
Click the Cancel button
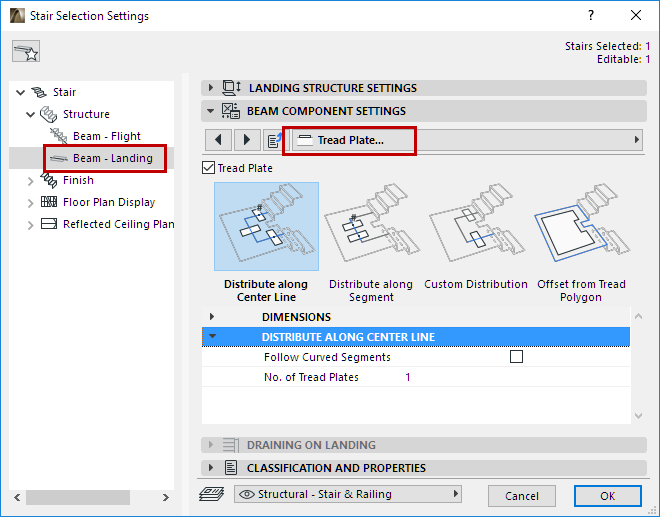pyautogui.click(x=522, y=496)
